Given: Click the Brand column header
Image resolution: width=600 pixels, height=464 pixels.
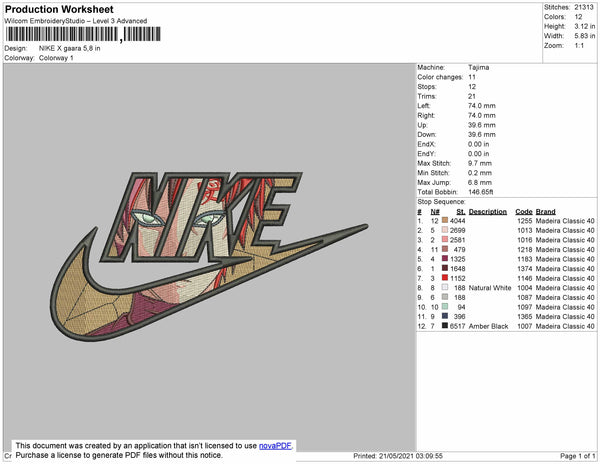Looking at the screenshot, I should tap(545, 211).
